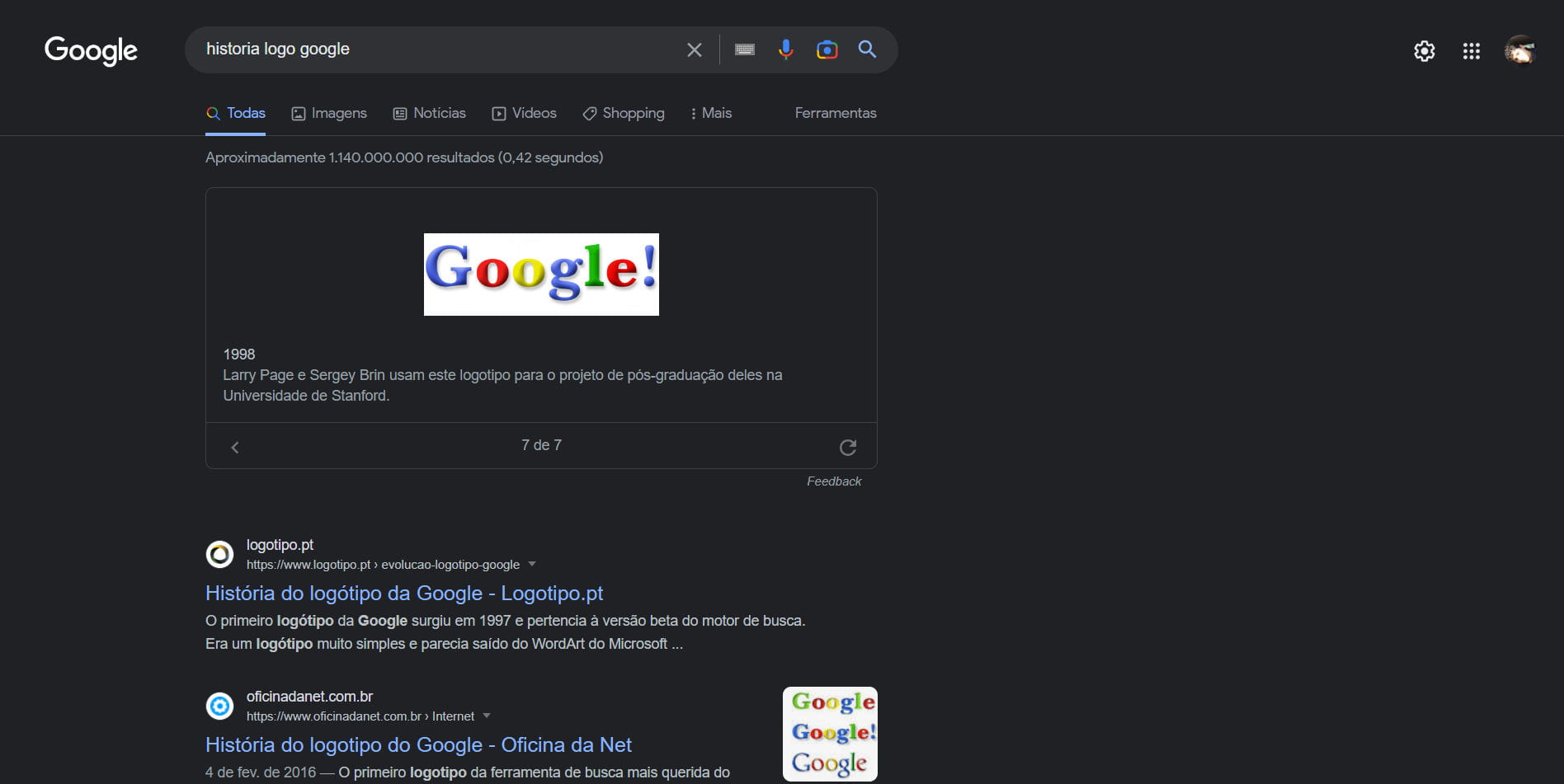The width and height of the screenshot is (1564, 784).
Task: Open Google Lens camera search icon
Action: (x=827, y=49)
